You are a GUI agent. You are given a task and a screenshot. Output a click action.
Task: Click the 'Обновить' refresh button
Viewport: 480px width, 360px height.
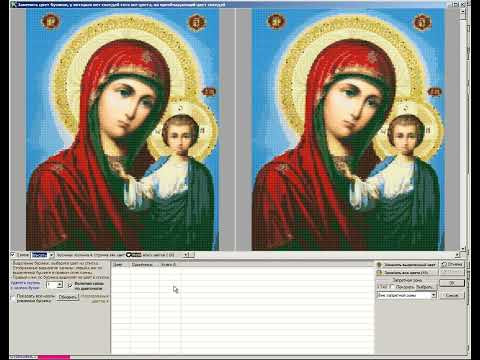(68, 297)
